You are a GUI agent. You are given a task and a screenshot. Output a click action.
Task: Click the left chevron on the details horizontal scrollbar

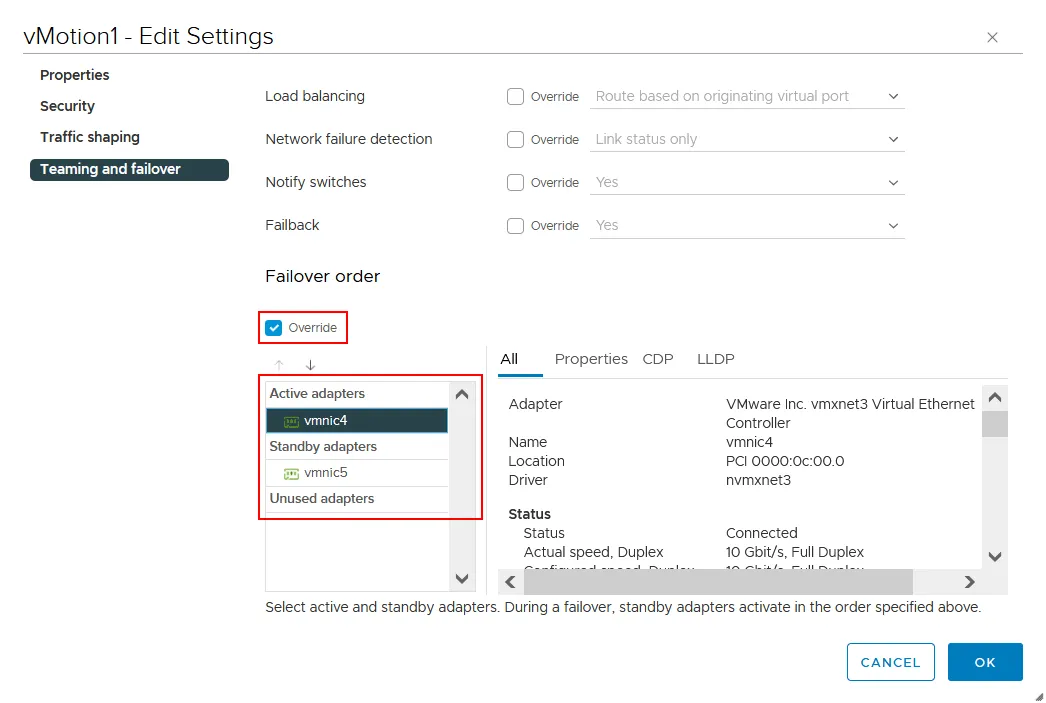pyautogui.click(x=510, y=581)
